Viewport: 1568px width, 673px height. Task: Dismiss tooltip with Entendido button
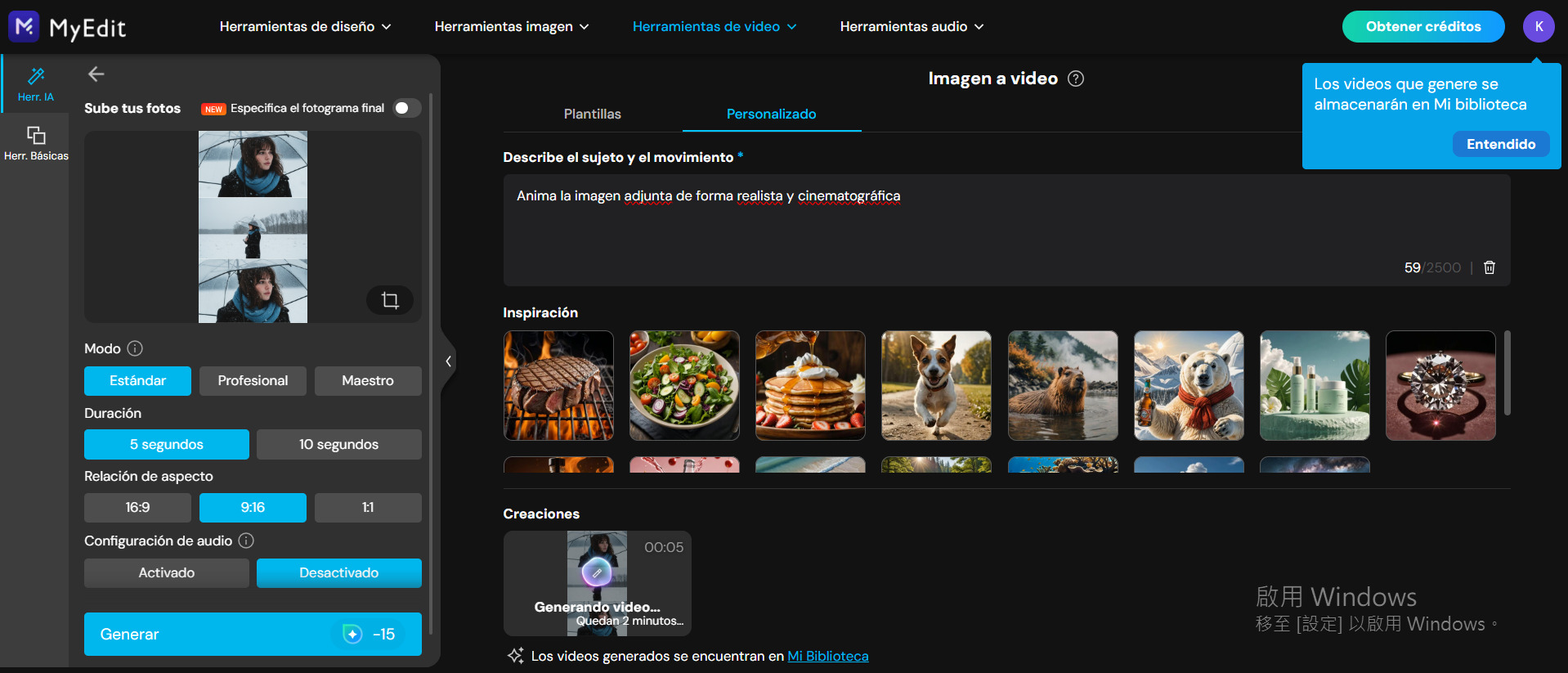(x=1501, y=144)
